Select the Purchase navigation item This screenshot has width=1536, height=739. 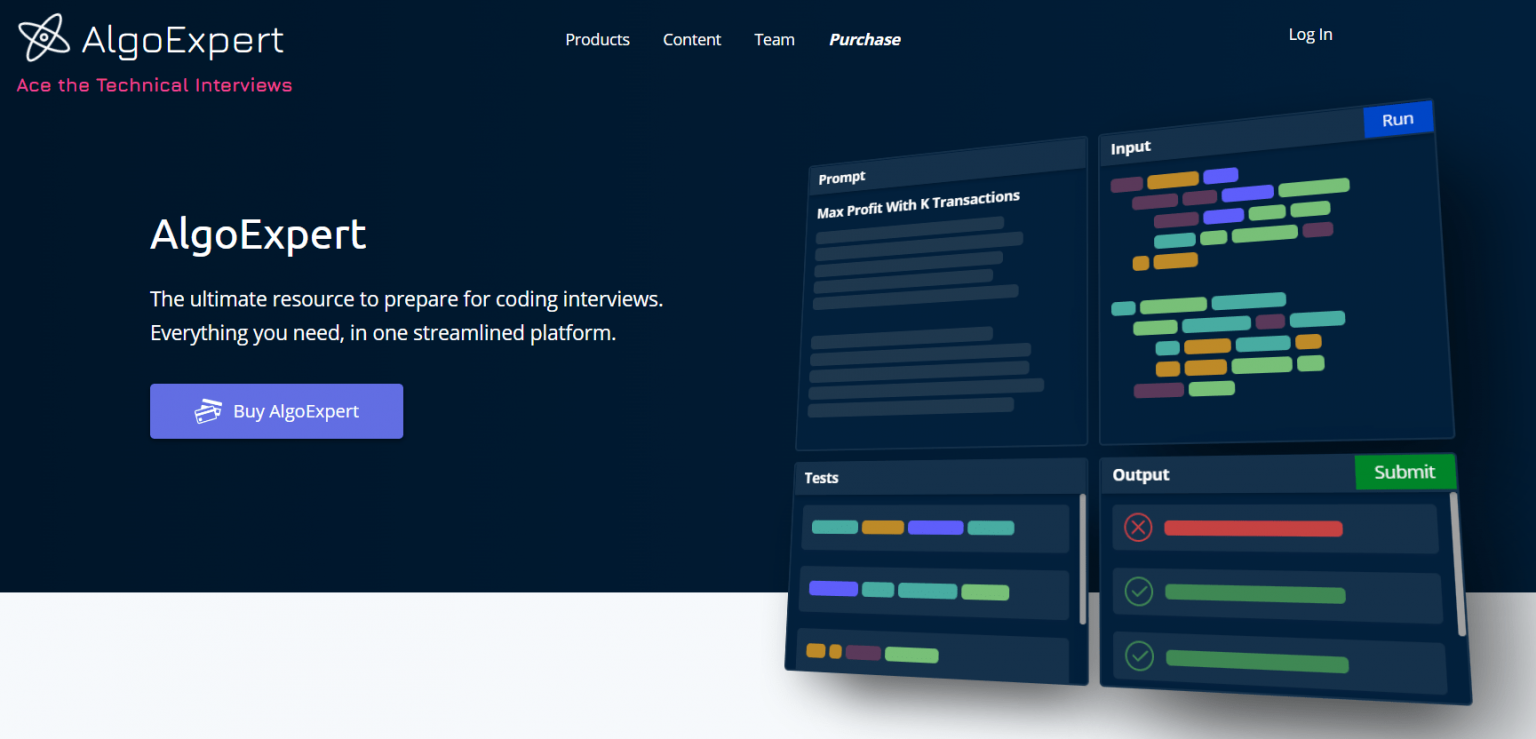(864, 39)
